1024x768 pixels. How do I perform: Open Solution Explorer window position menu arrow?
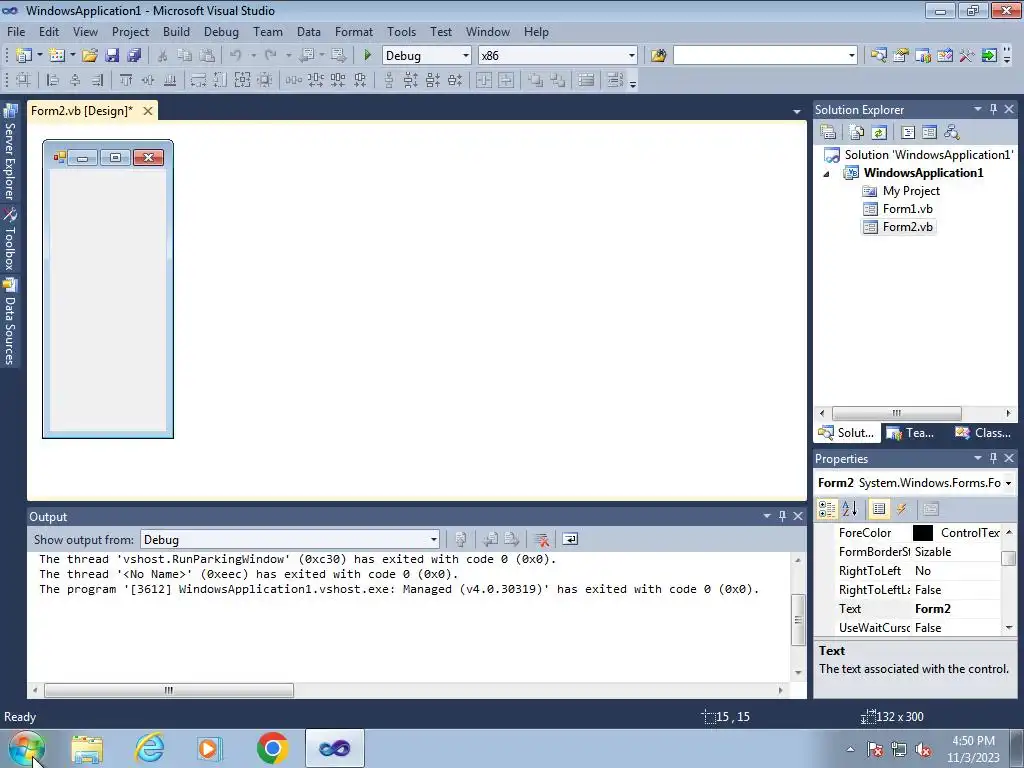[x=978, y=110]
